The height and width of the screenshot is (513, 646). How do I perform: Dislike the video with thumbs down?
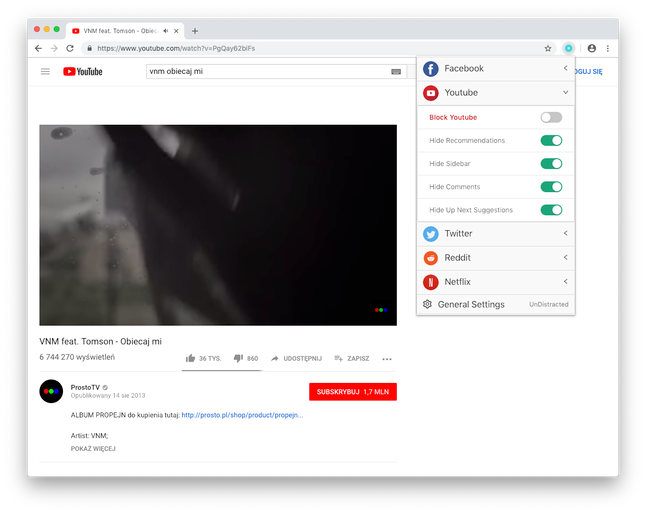click(238, 358)
